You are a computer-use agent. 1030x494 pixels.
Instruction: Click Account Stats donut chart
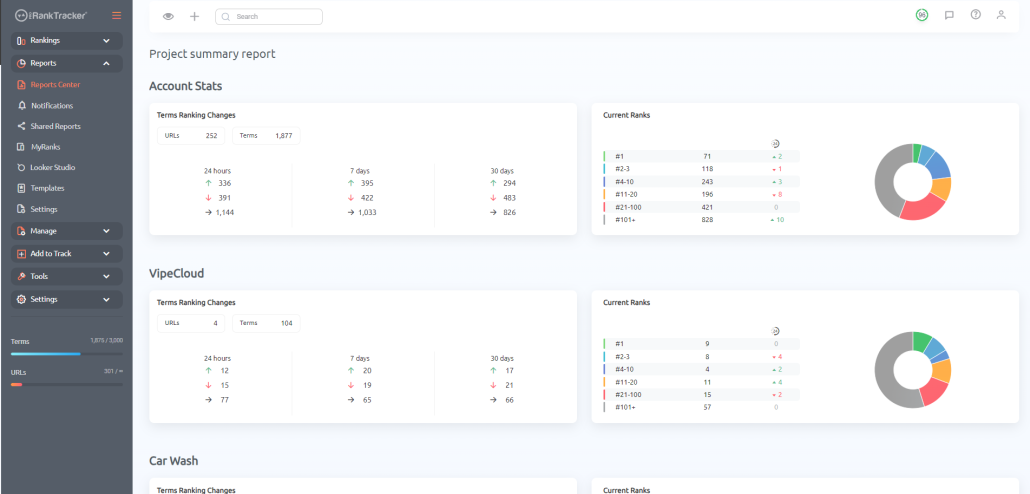(912, 181)
